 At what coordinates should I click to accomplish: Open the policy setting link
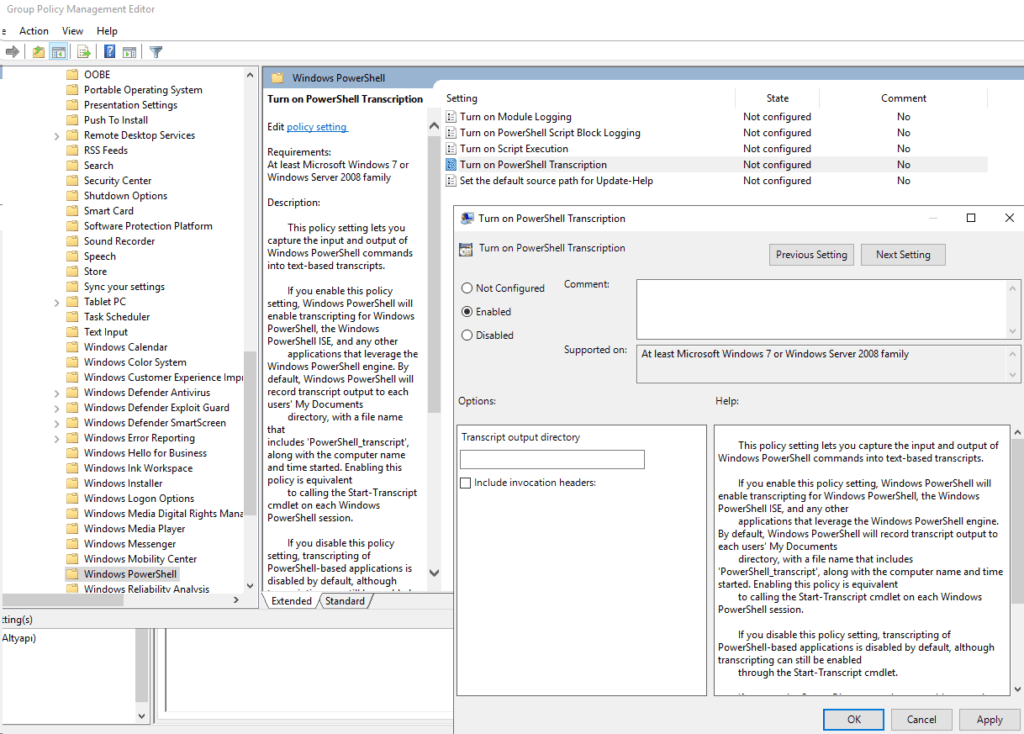(319, 126)
